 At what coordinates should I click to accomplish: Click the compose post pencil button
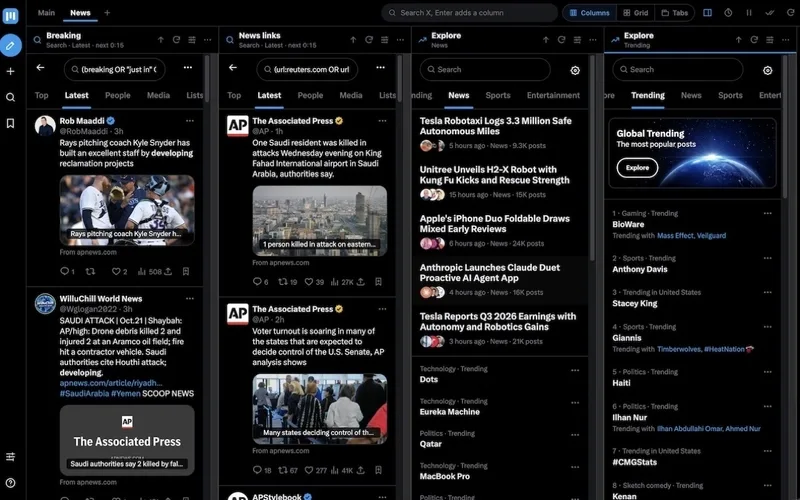pos(10,46)
